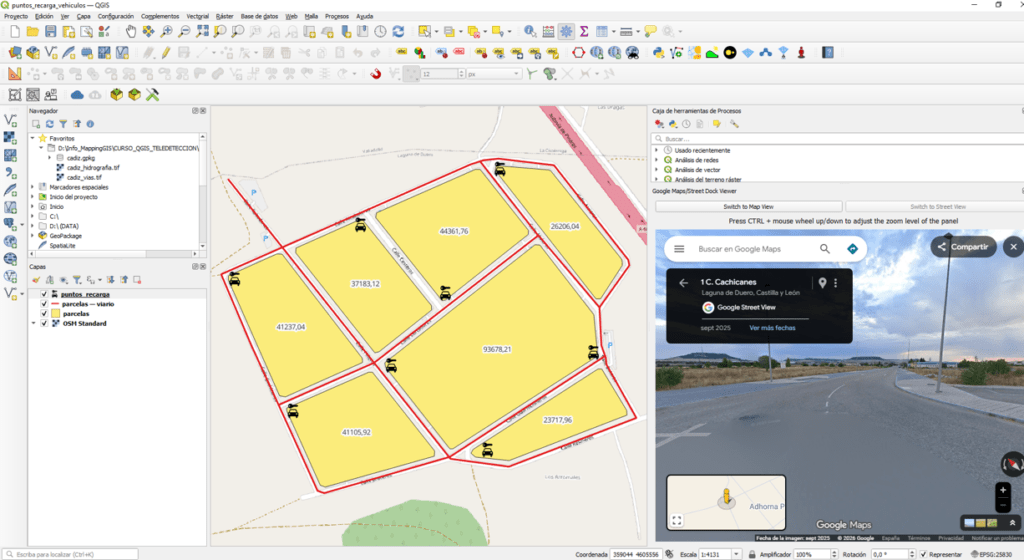Open the Ver más fechas link
The image size is (1024, 560).
[x=772, y=328]
